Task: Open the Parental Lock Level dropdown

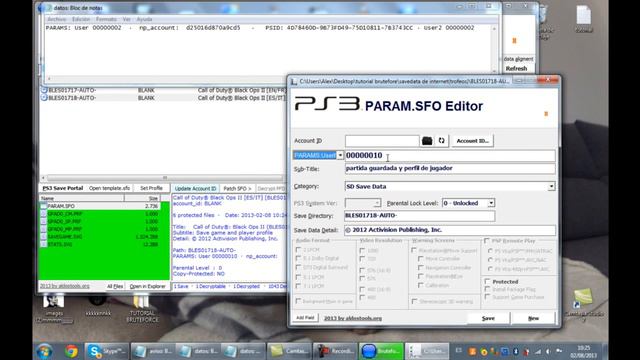Action: point(491,203)
